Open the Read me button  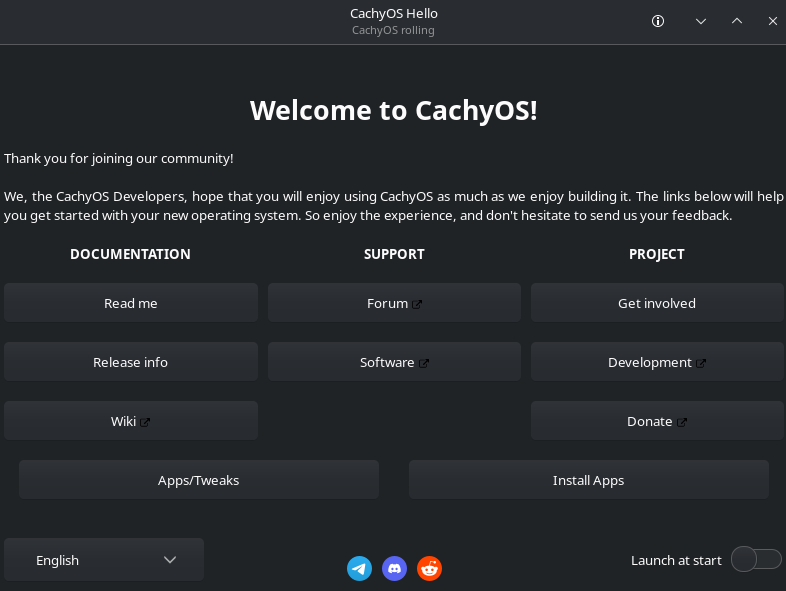[131, 303]
